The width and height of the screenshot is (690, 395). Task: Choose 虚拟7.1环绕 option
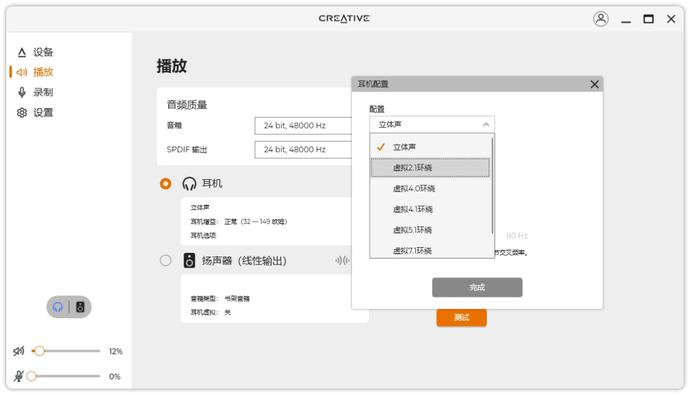[430, 250]
